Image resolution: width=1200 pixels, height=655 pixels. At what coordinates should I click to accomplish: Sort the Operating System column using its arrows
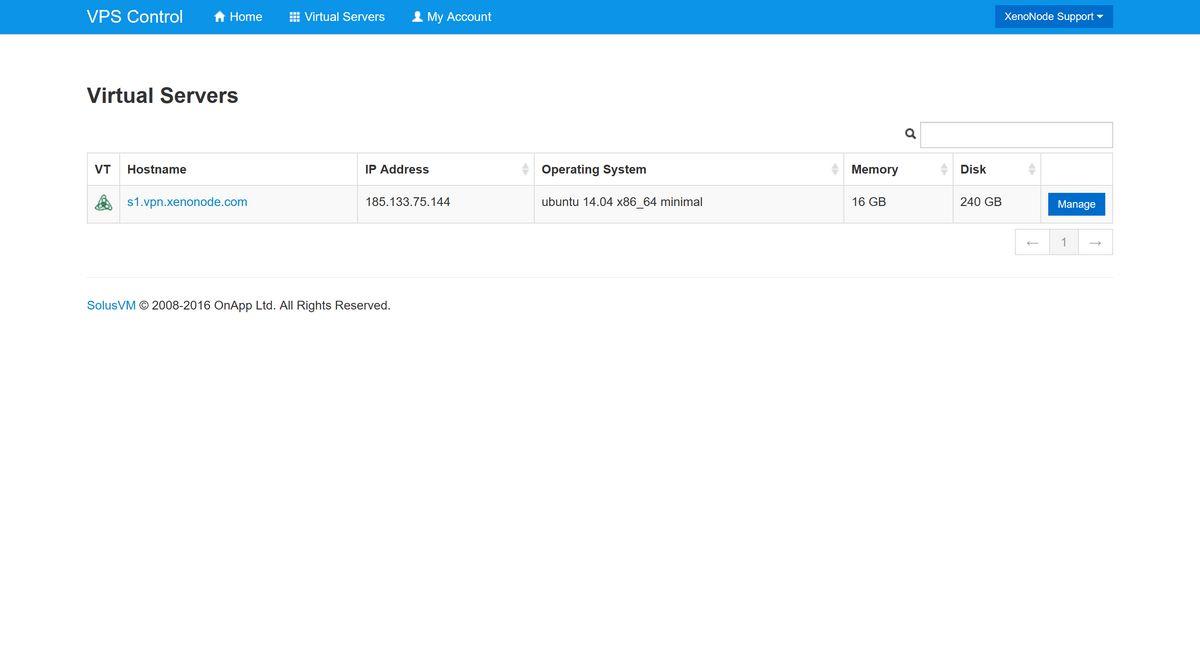[834, 170]
